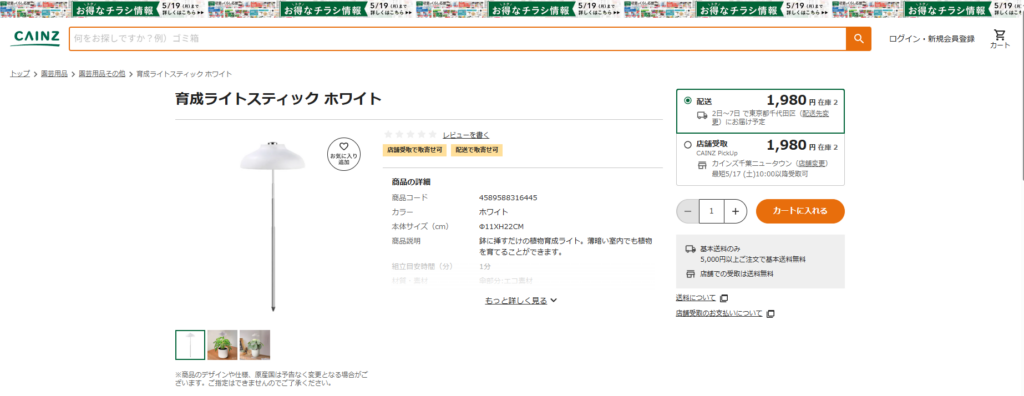1024x396 pixels.
Task: Click the orange search magnifier button
Action: [858, 39]
